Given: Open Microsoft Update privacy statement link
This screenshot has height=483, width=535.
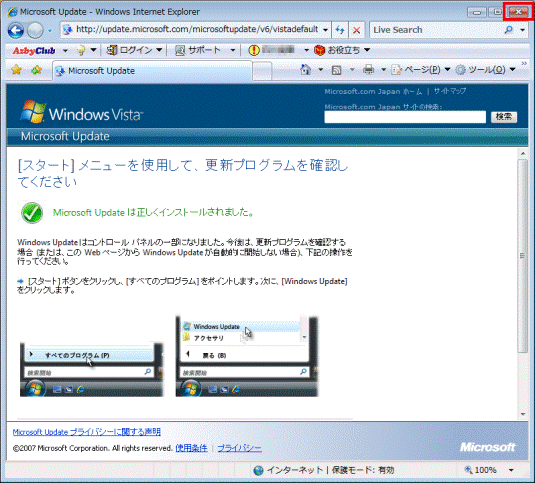Looking at the screenshot, I should click(x=87, y=432).
